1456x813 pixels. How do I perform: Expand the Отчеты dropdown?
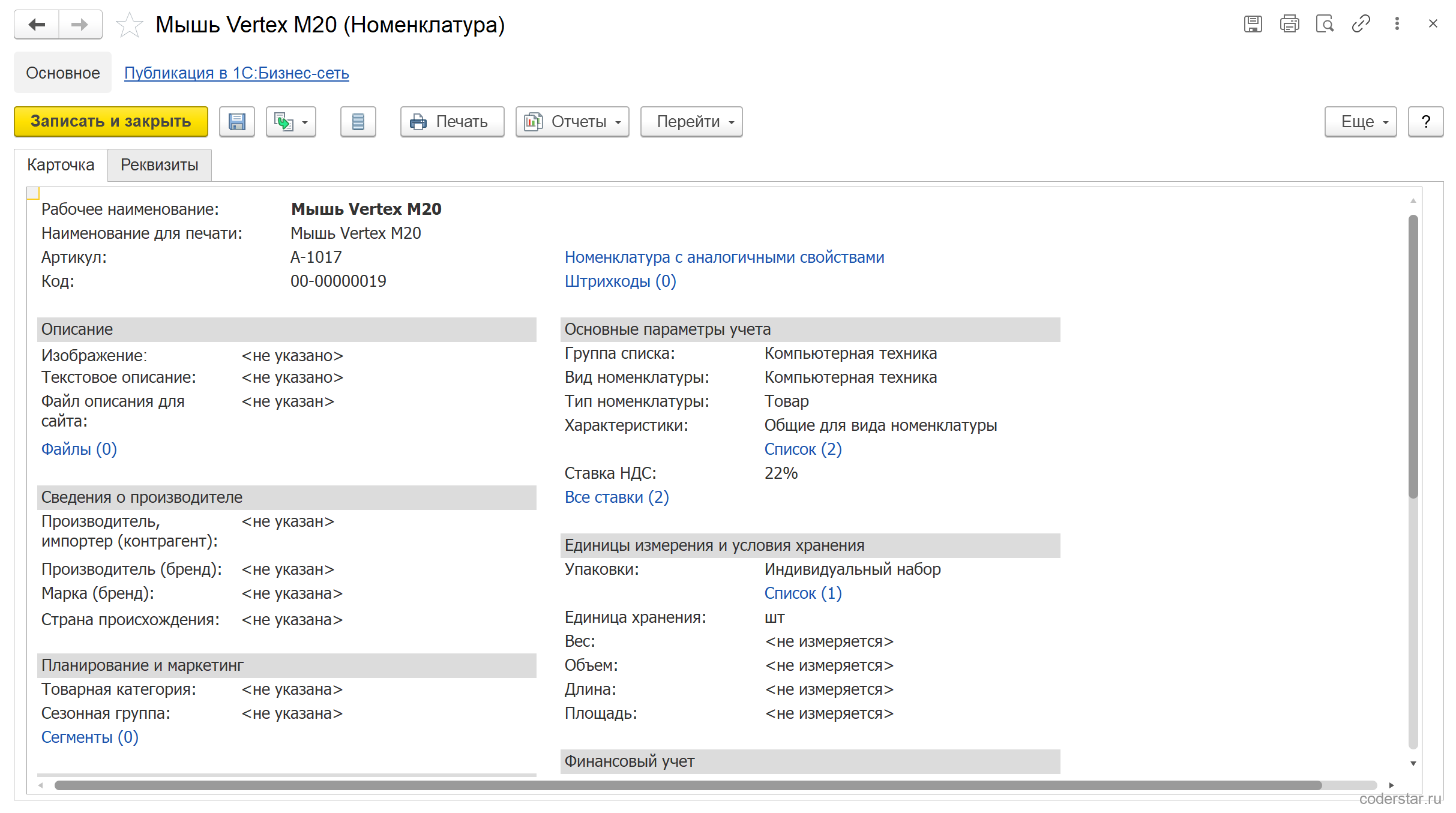573,122
